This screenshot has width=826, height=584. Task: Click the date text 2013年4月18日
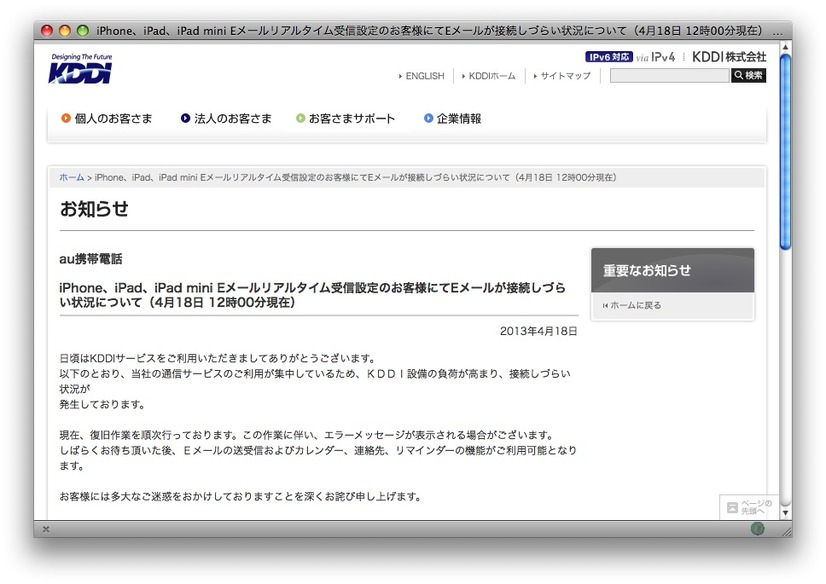pyautogui.click(x=538, y=331)
